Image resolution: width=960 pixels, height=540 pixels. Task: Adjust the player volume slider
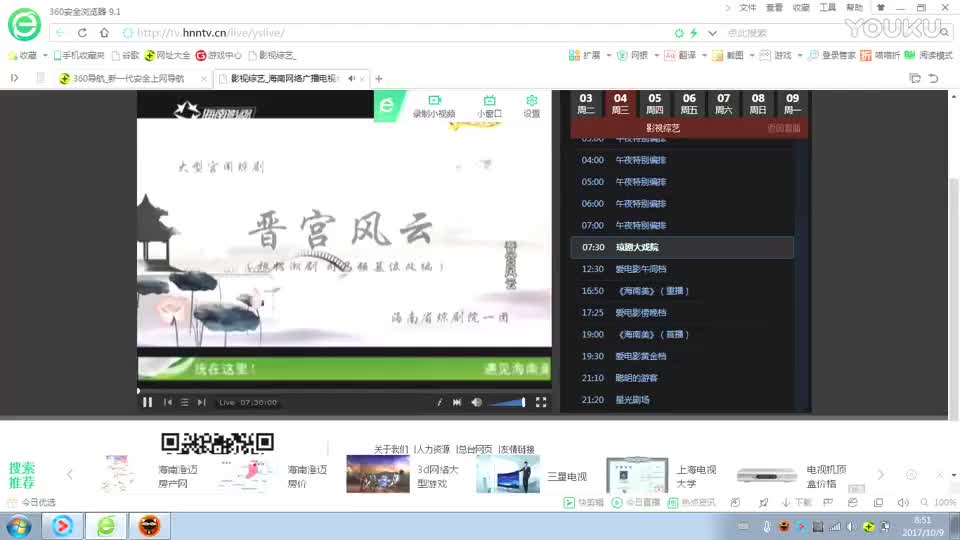pyautogui.click(x=507, y=402)
